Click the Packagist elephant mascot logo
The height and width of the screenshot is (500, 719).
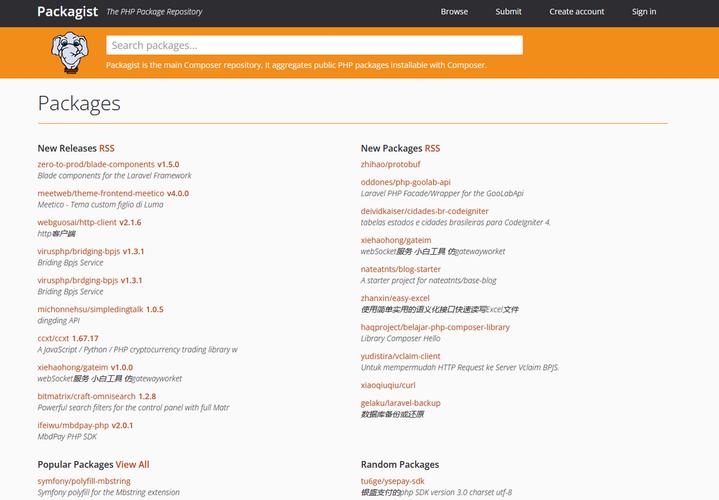[x=70, y=52]
